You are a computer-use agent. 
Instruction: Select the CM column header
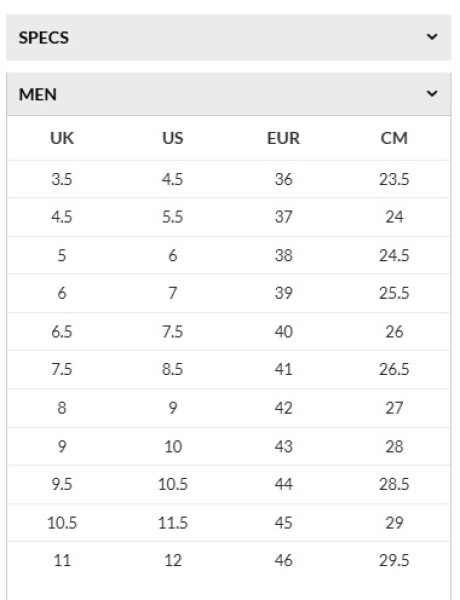point(394,138)
